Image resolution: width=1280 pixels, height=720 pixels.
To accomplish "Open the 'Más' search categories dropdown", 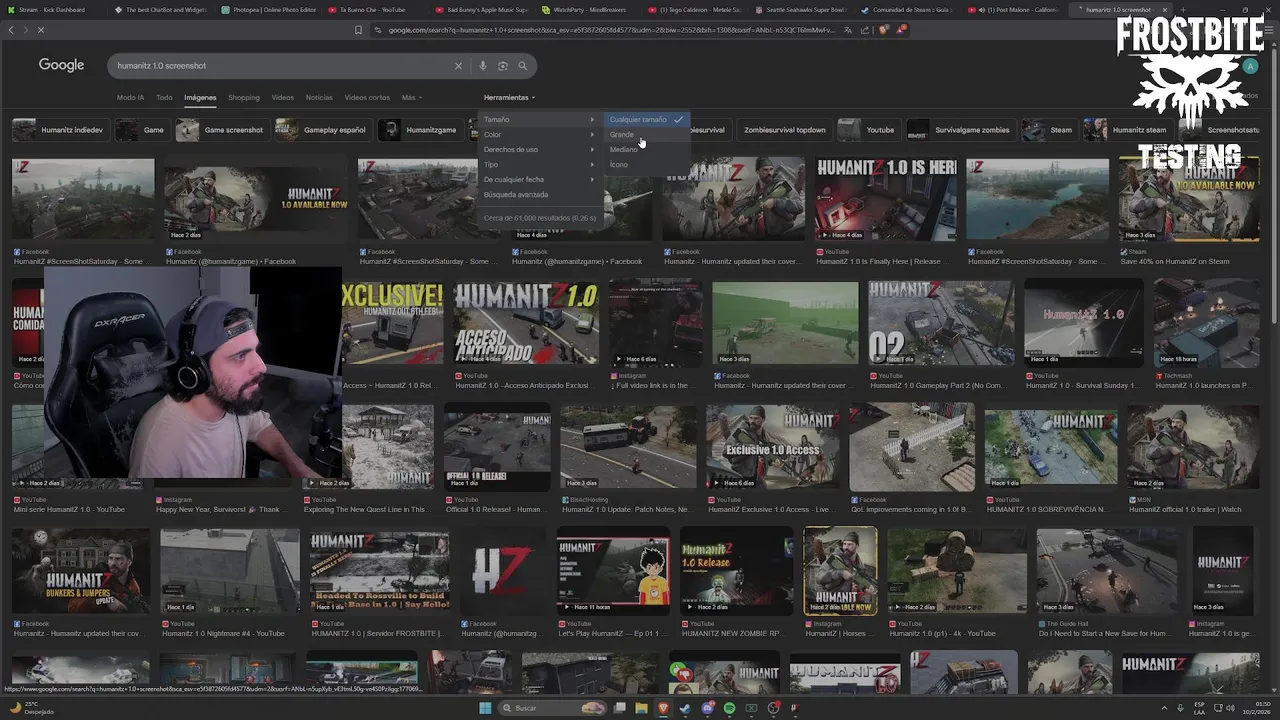I will (x=411, y=97).
